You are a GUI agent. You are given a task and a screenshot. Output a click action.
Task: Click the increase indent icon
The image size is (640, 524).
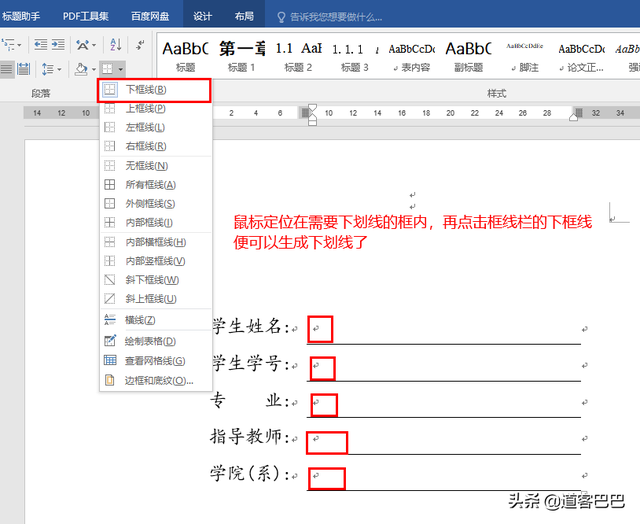(x=58, y=44)
